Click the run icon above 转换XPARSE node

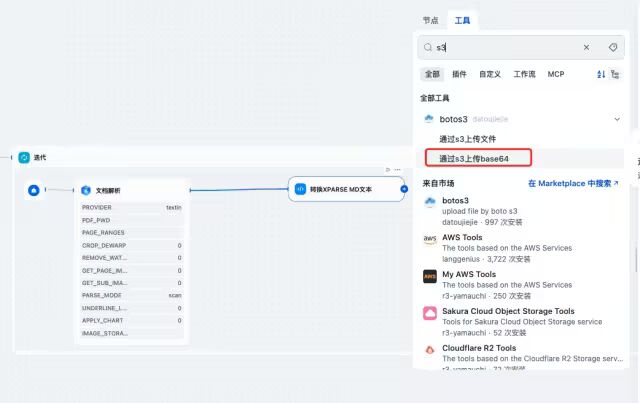[x=388, y=169]
